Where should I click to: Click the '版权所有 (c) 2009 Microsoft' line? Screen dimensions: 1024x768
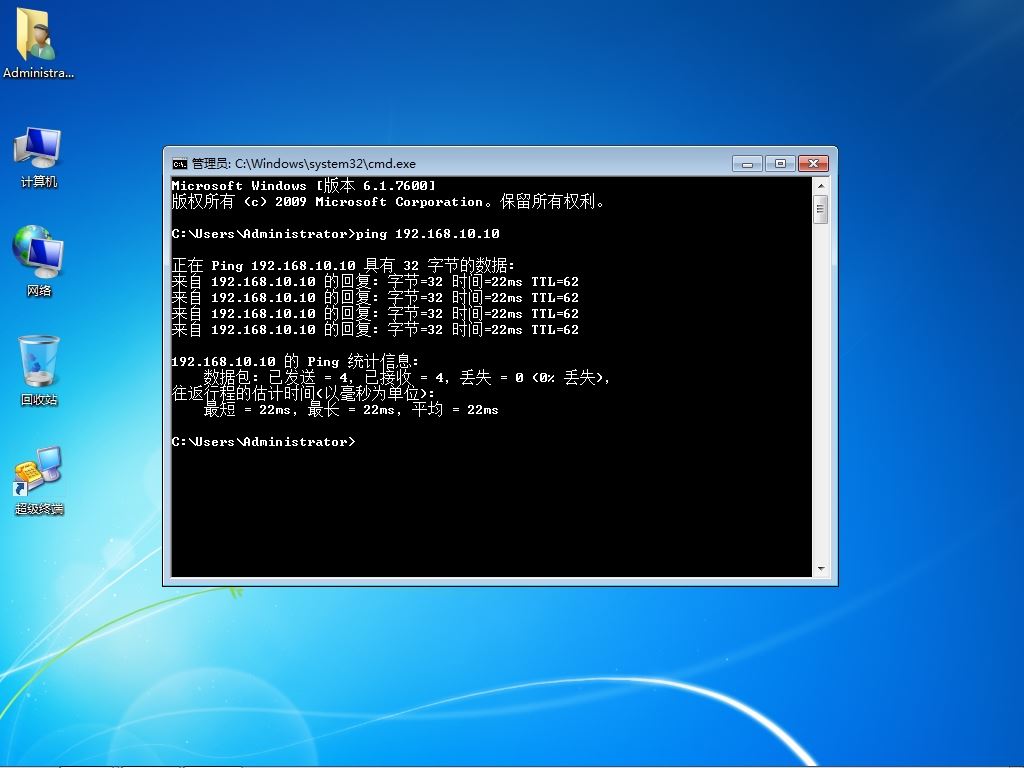[x=389, y=202]
